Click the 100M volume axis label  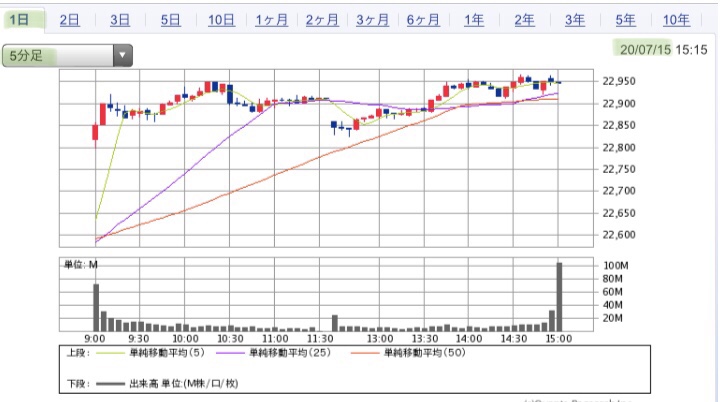pos(616,266)
